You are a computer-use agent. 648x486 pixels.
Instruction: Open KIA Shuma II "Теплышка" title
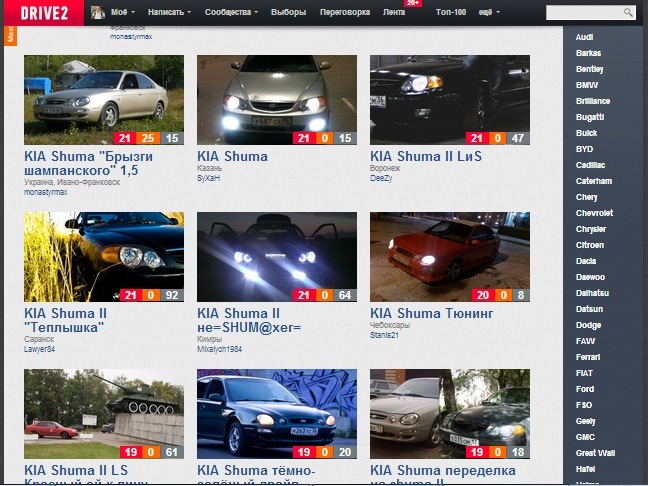(65, 320)
